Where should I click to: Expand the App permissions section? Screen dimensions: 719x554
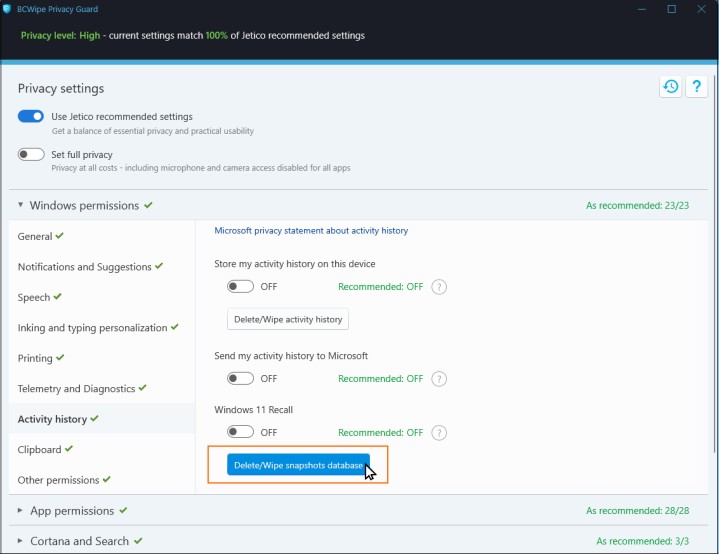coord(22,511)
